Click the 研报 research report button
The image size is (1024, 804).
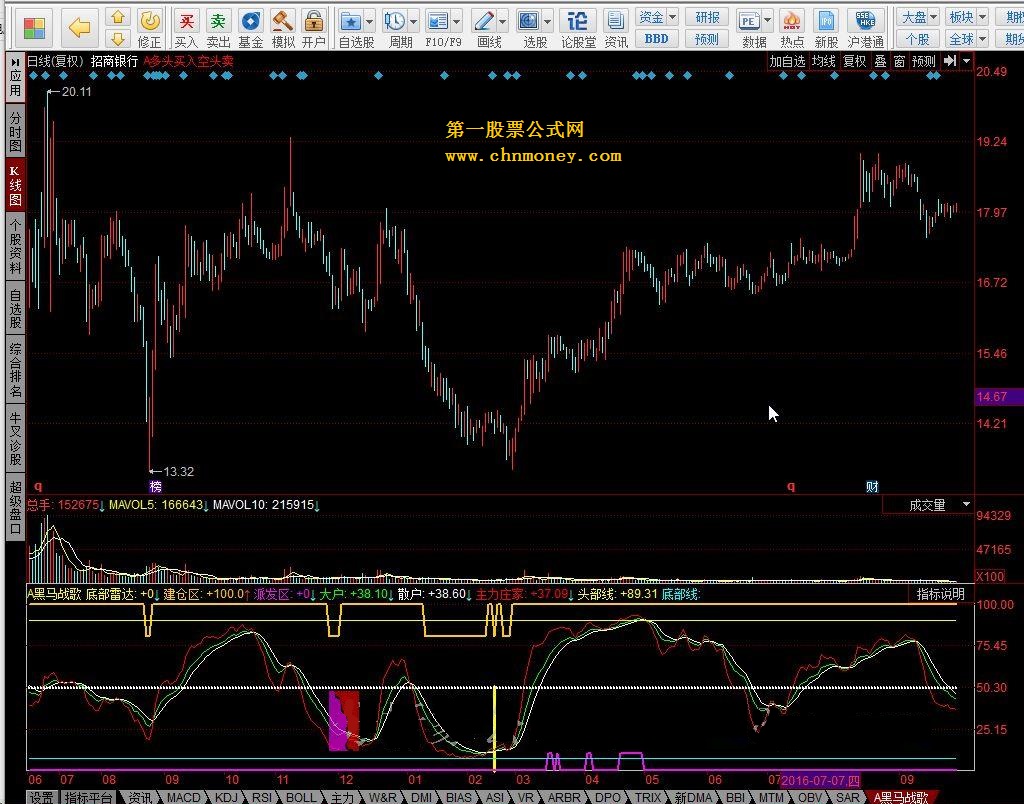coord(707,17)
